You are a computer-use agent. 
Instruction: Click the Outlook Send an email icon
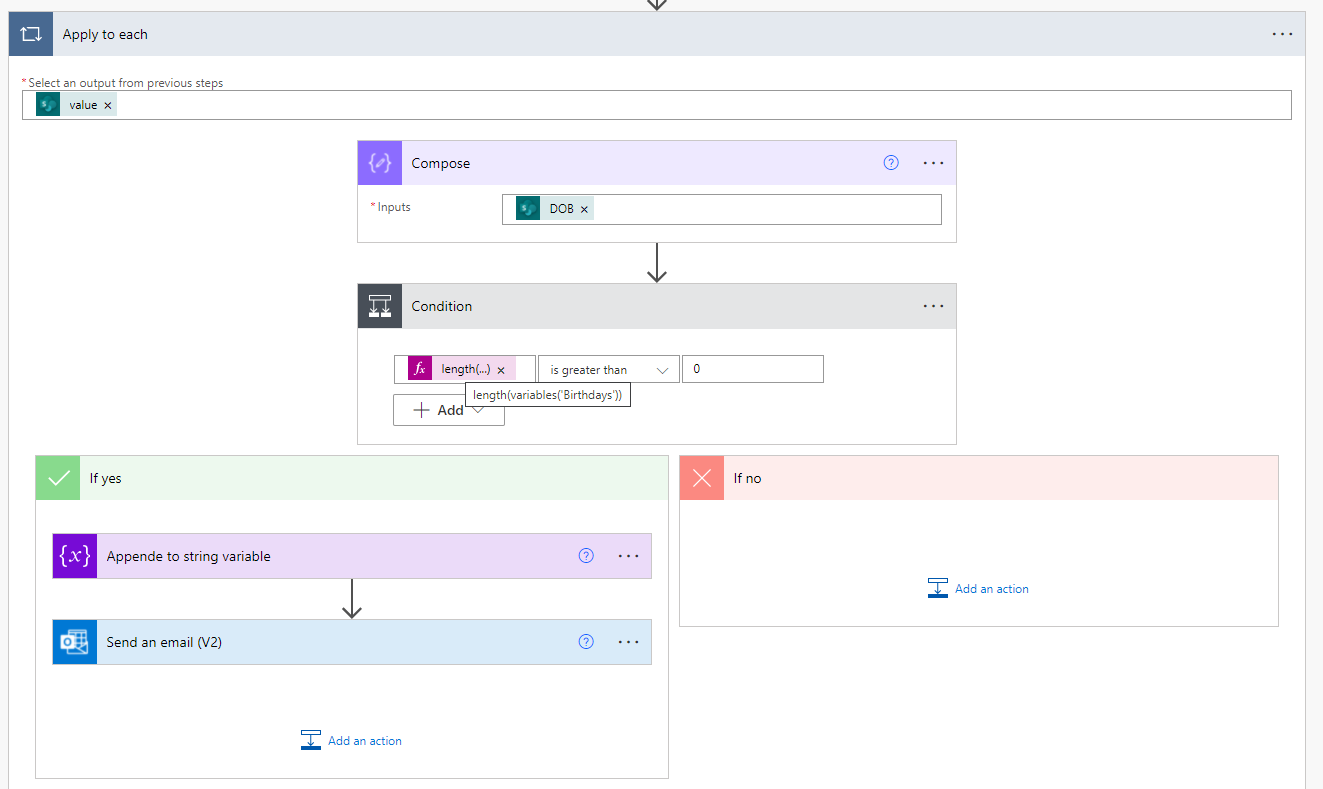75,642
